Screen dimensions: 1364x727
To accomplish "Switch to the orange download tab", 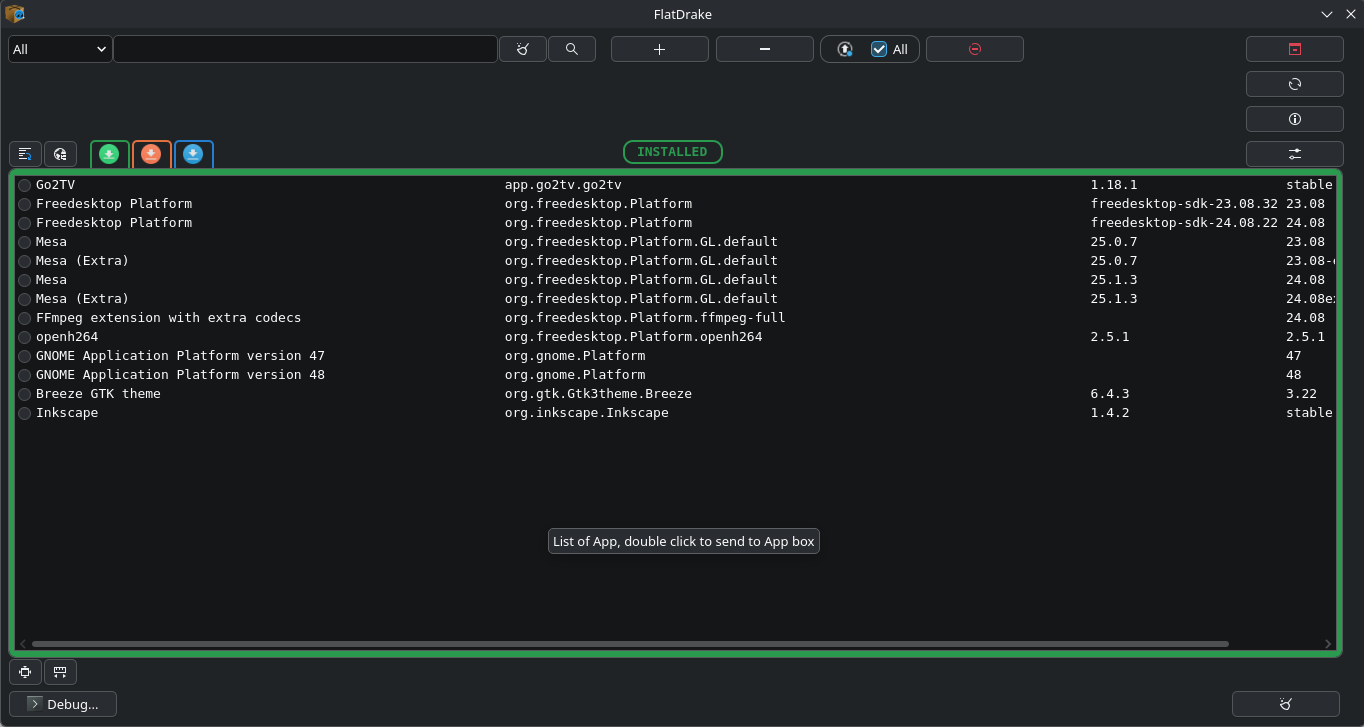I will [151, 154].
